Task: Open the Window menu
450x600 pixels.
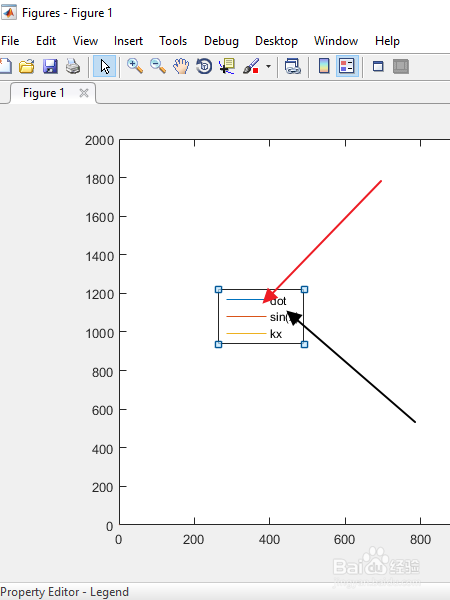Action: (336, 41)
